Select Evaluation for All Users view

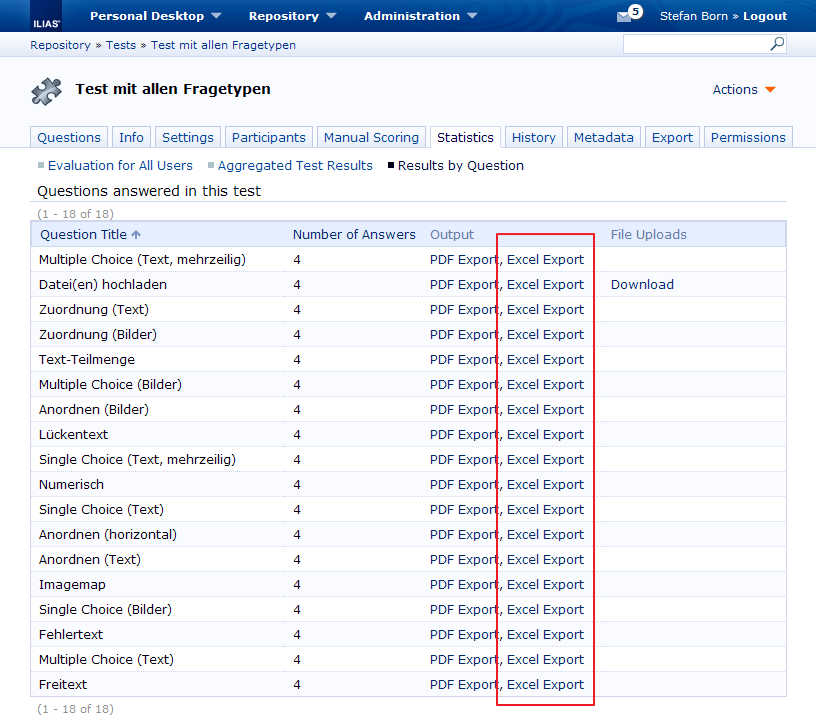point(120,166)
